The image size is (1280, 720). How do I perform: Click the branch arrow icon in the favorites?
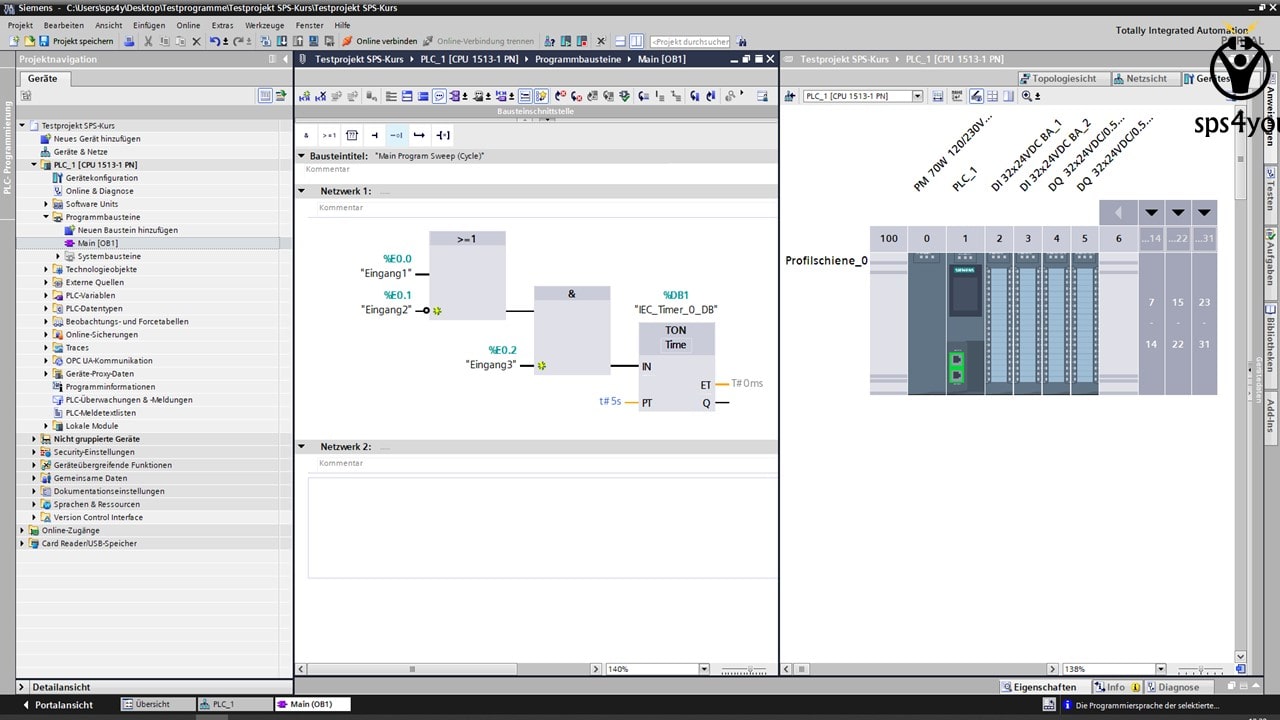419,135
